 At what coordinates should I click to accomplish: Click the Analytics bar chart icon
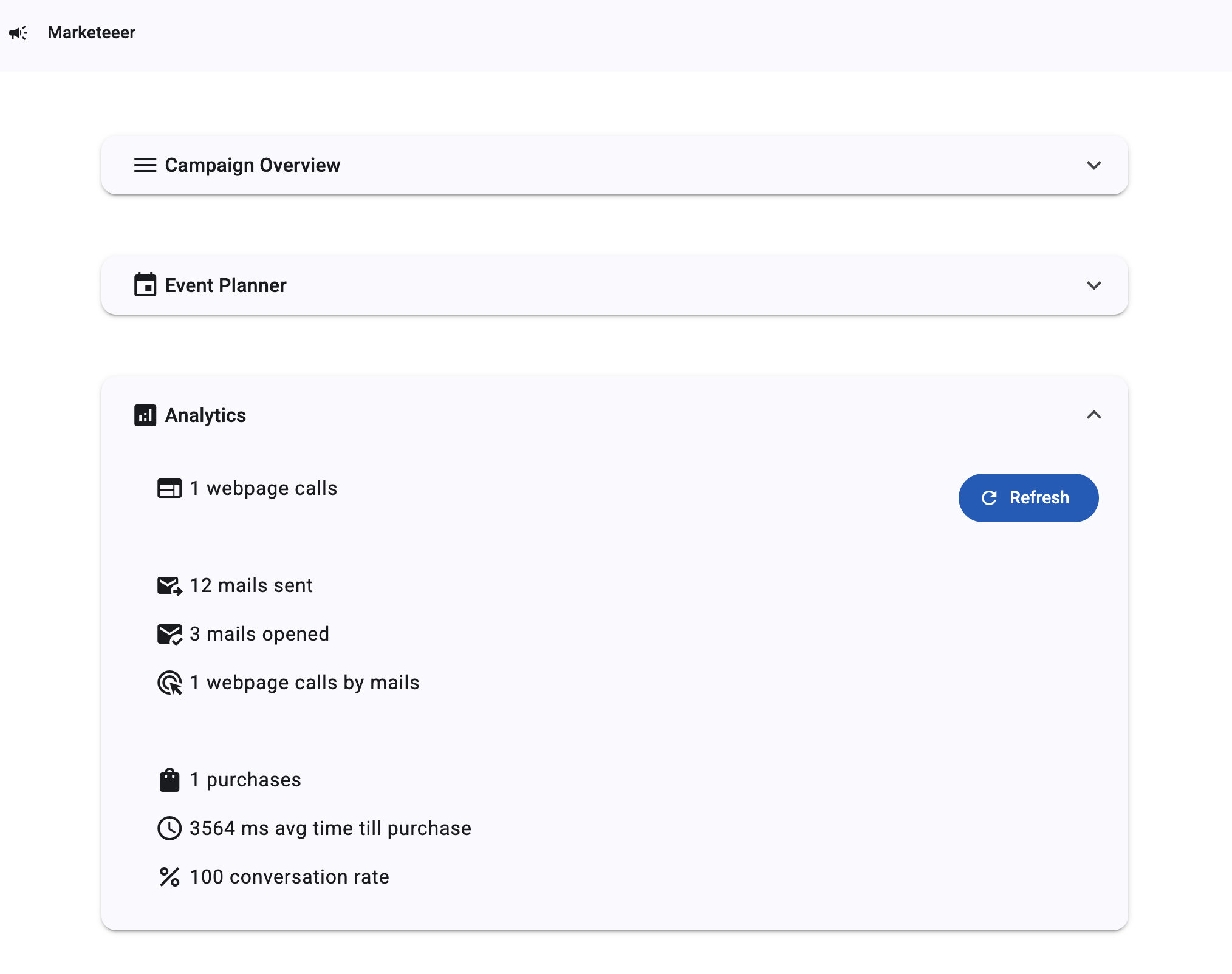(x=145, y=415)
